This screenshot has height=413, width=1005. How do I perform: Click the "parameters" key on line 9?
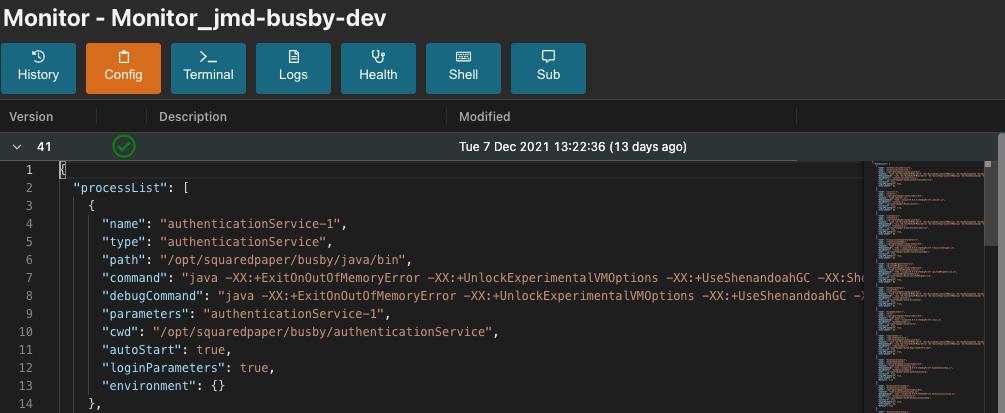145,314
